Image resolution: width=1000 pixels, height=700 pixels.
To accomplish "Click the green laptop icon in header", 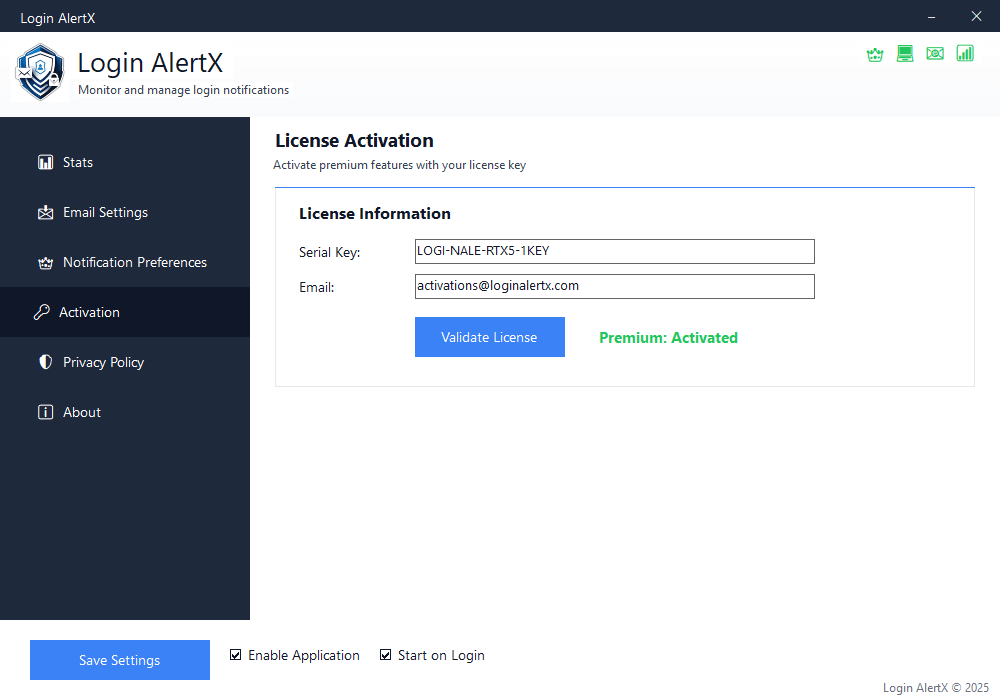I will point(904,54).
